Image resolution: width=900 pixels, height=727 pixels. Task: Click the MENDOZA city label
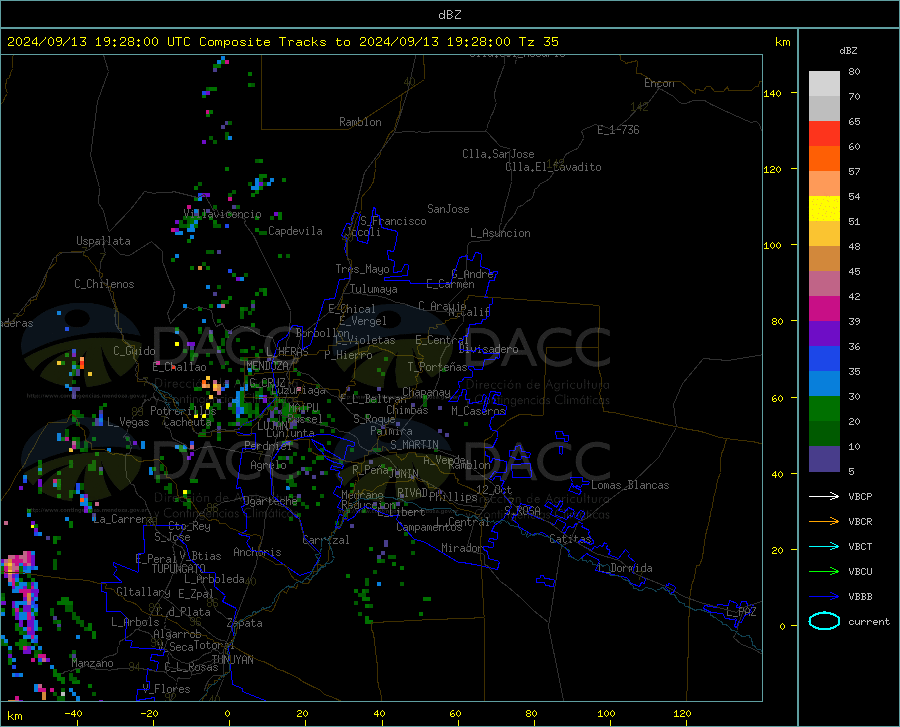click(267, 366)
